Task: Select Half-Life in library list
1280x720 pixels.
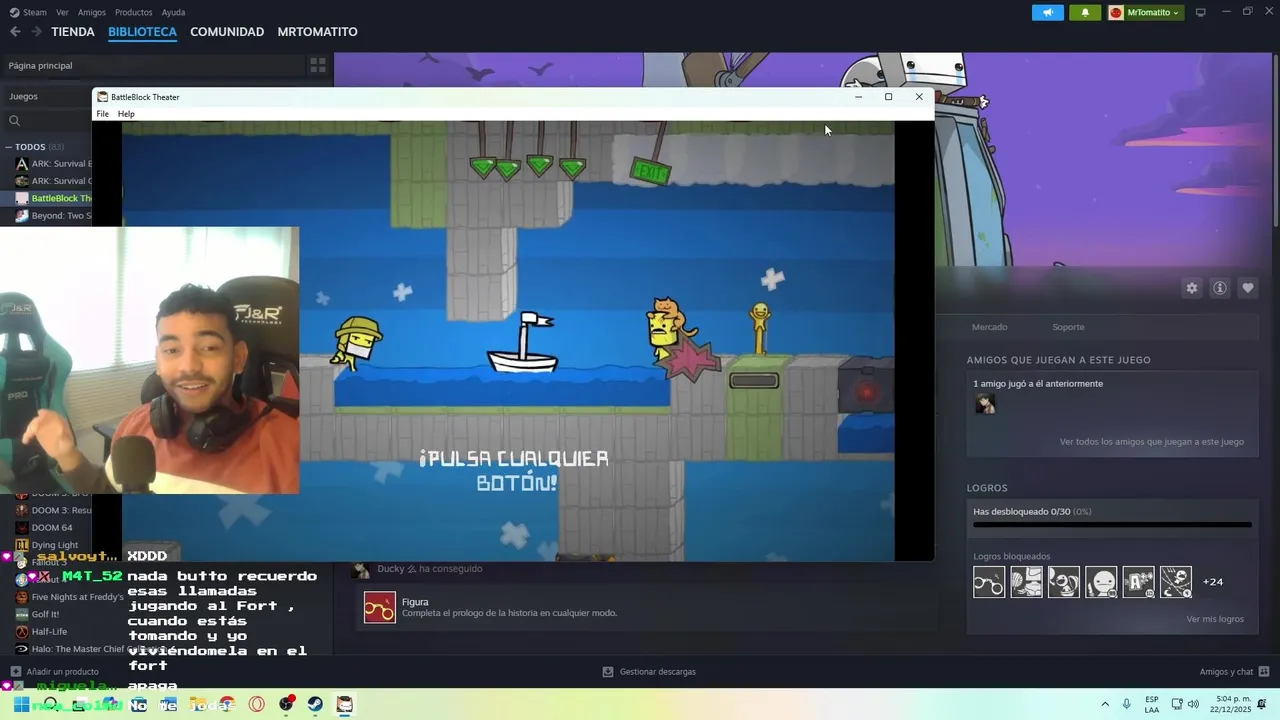Action: [x=49, y=632]
